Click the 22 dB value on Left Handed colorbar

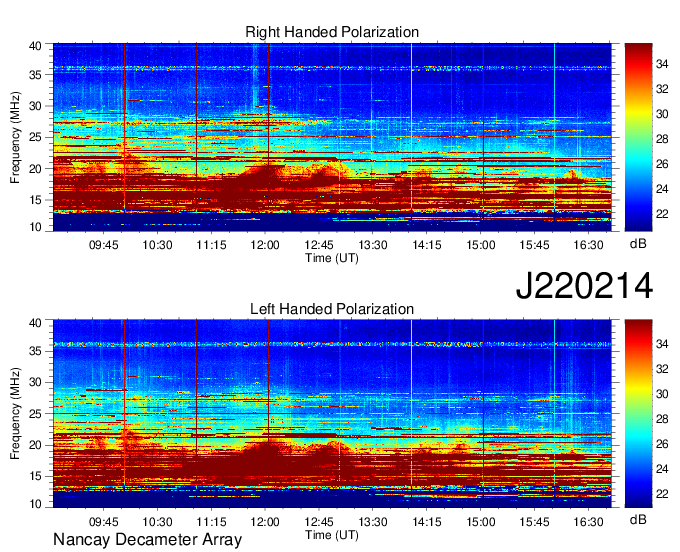(x=662, y=494)
